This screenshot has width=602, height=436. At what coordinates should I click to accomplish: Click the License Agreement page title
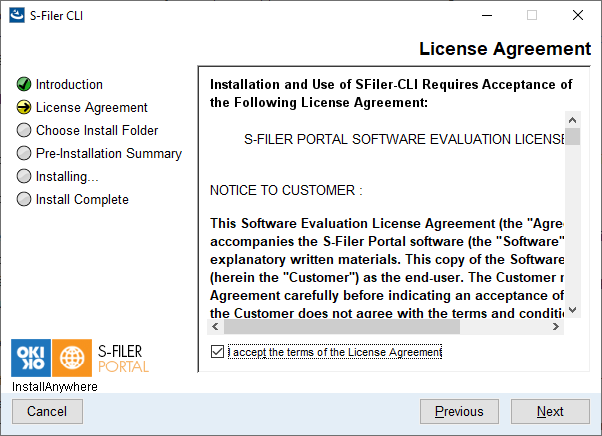coord(505,49)
